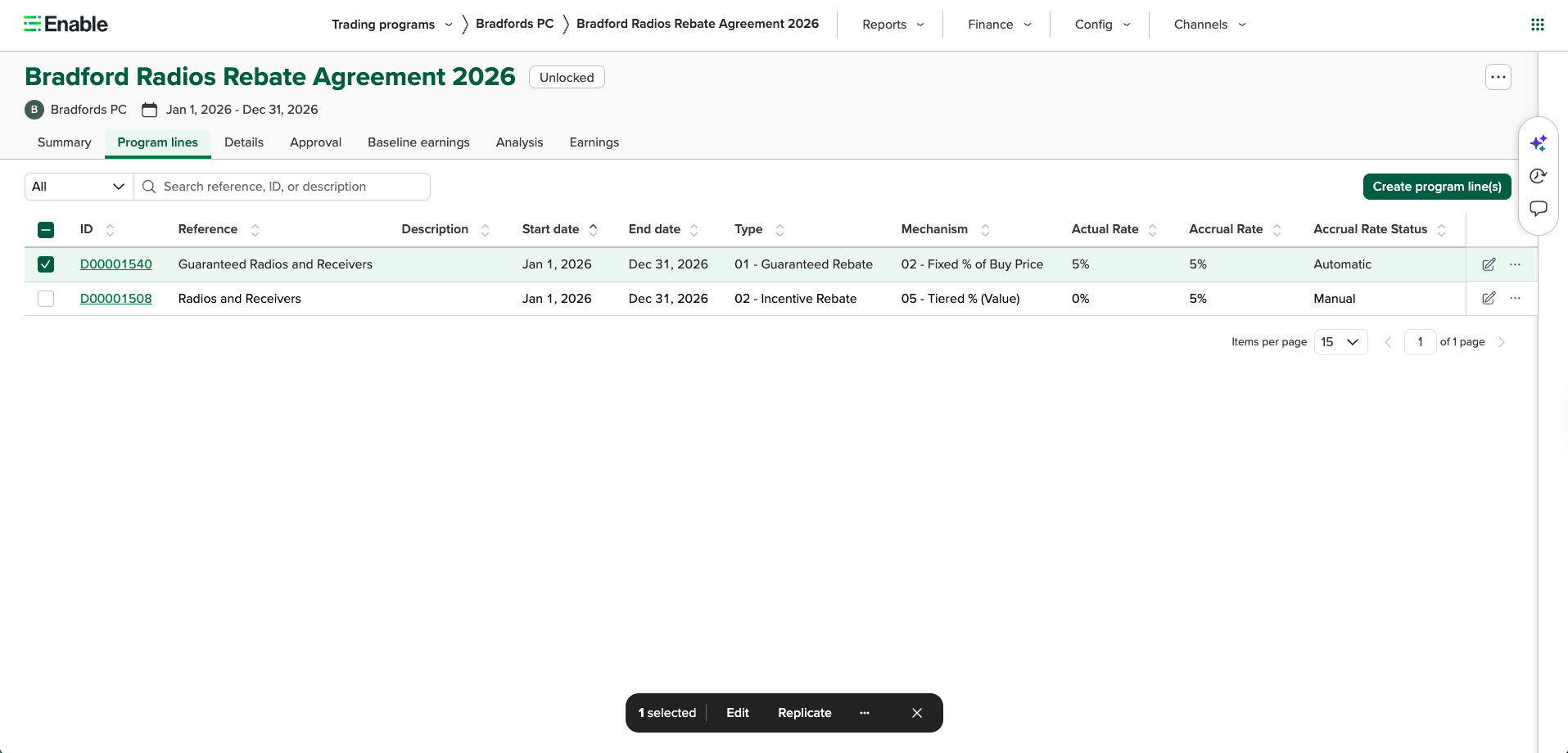Image resolution: width=1568 pixels, height=753 pixels.
Task: Open more actions in selection bar
Action: 865,713
